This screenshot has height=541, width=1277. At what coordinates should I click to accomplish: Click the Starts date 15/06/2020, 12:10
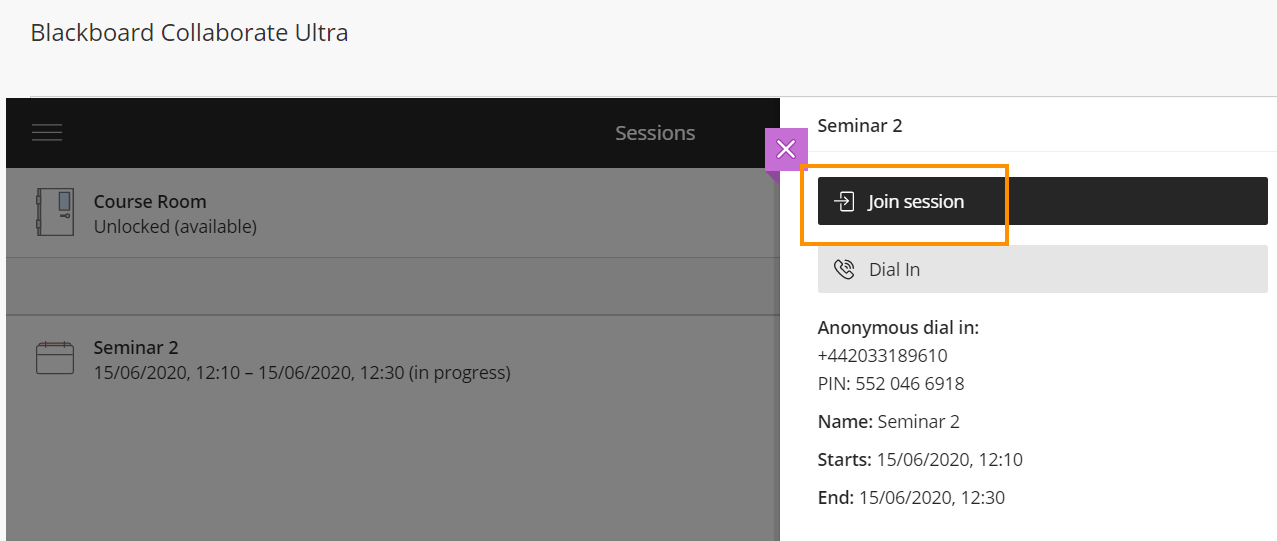[x=948, y=460]
